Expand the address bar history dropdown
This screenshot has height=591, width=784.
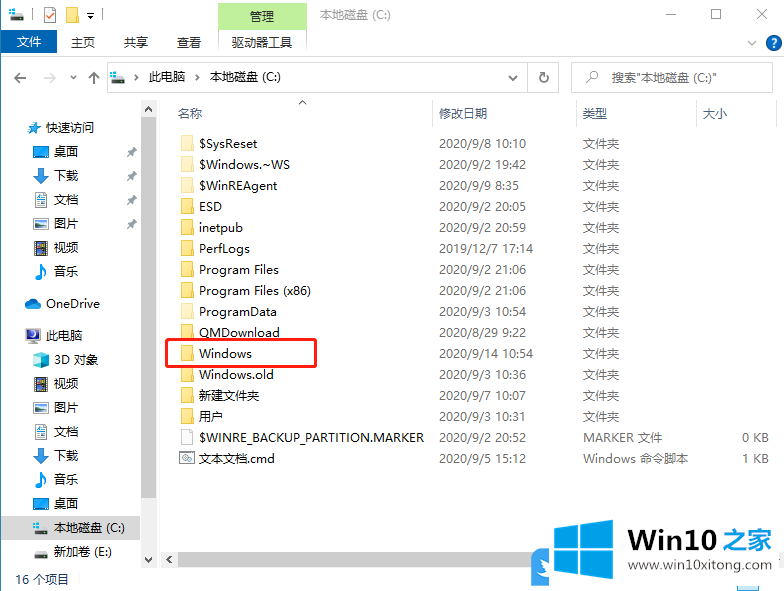[x=515, y=77]
